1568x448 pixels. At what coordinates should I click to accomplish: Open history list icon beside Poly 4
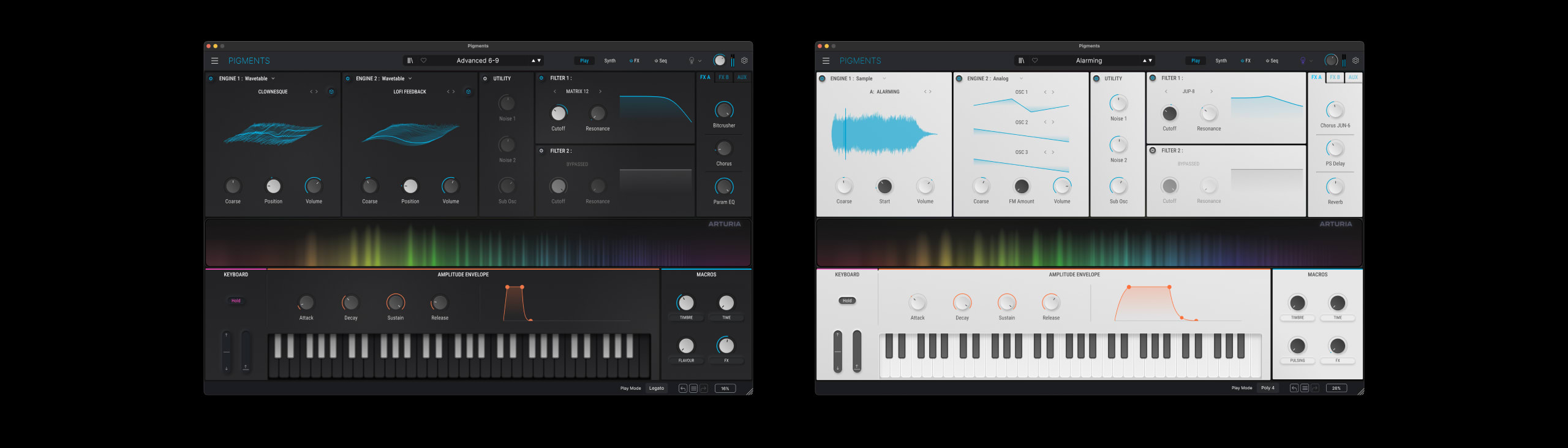[1305, 389]
